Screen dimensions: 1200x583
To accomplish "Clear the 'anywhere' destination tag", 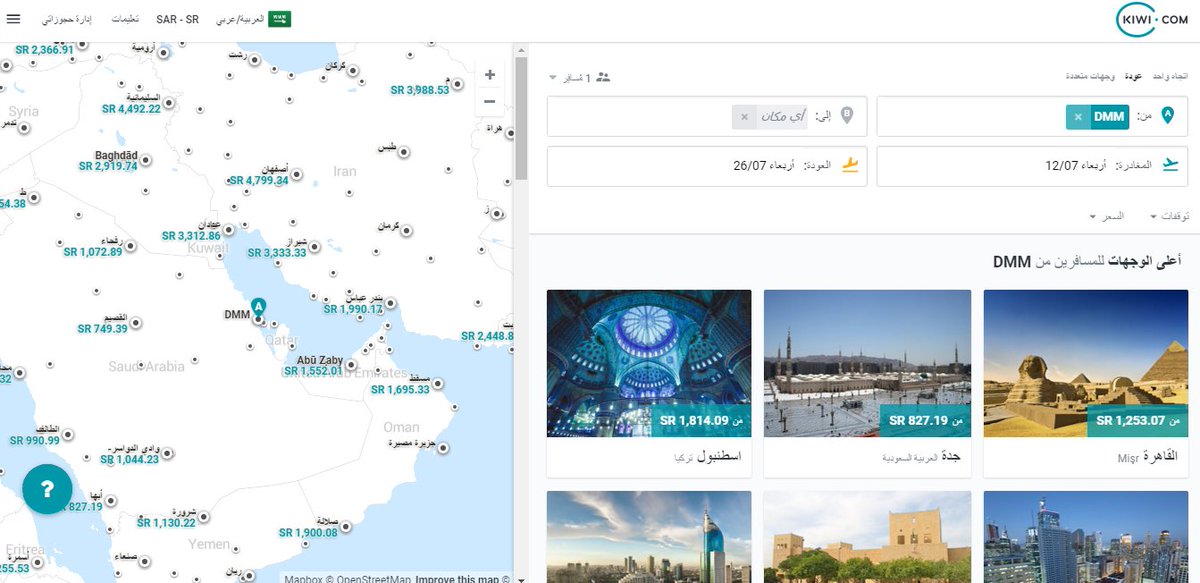I will tap(743, 117).
